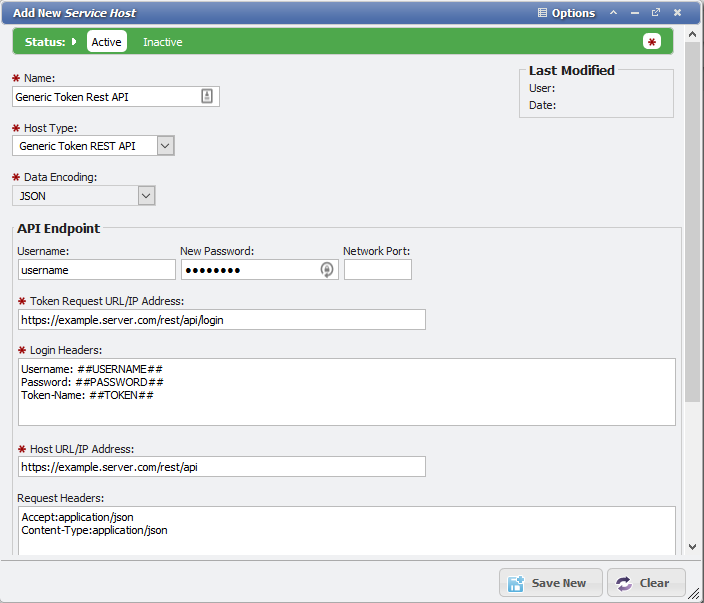Viewport: 704px width, 603px height.
Task: Click the password key icon in New Password
Action: (x=326, y=270)
